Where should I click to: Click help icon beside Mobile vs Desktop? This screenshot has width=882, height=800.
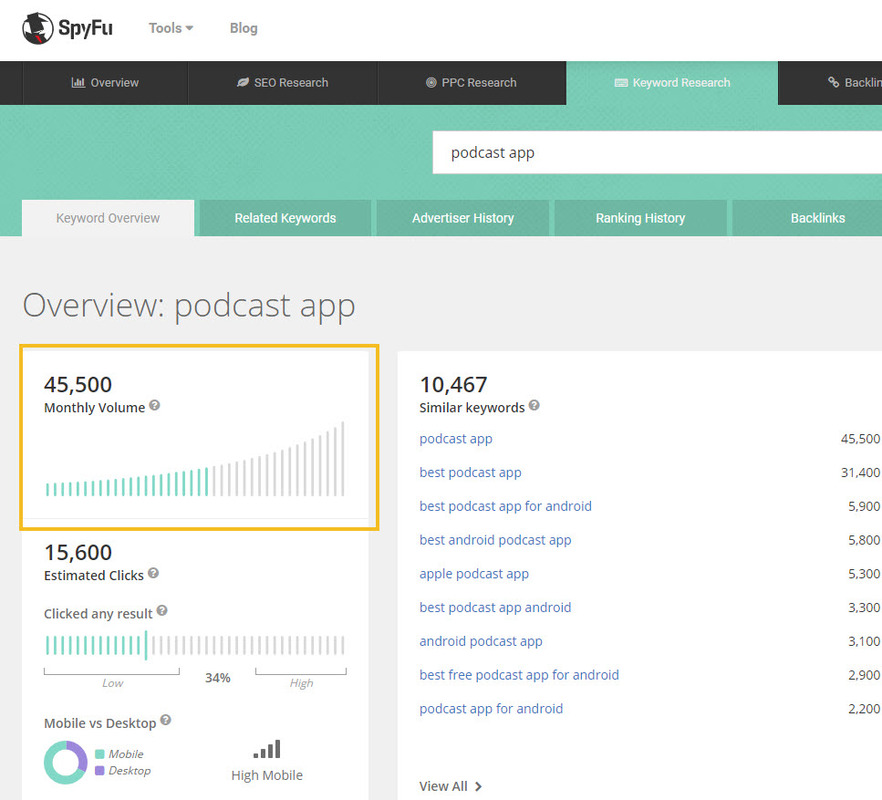[166, 721]
